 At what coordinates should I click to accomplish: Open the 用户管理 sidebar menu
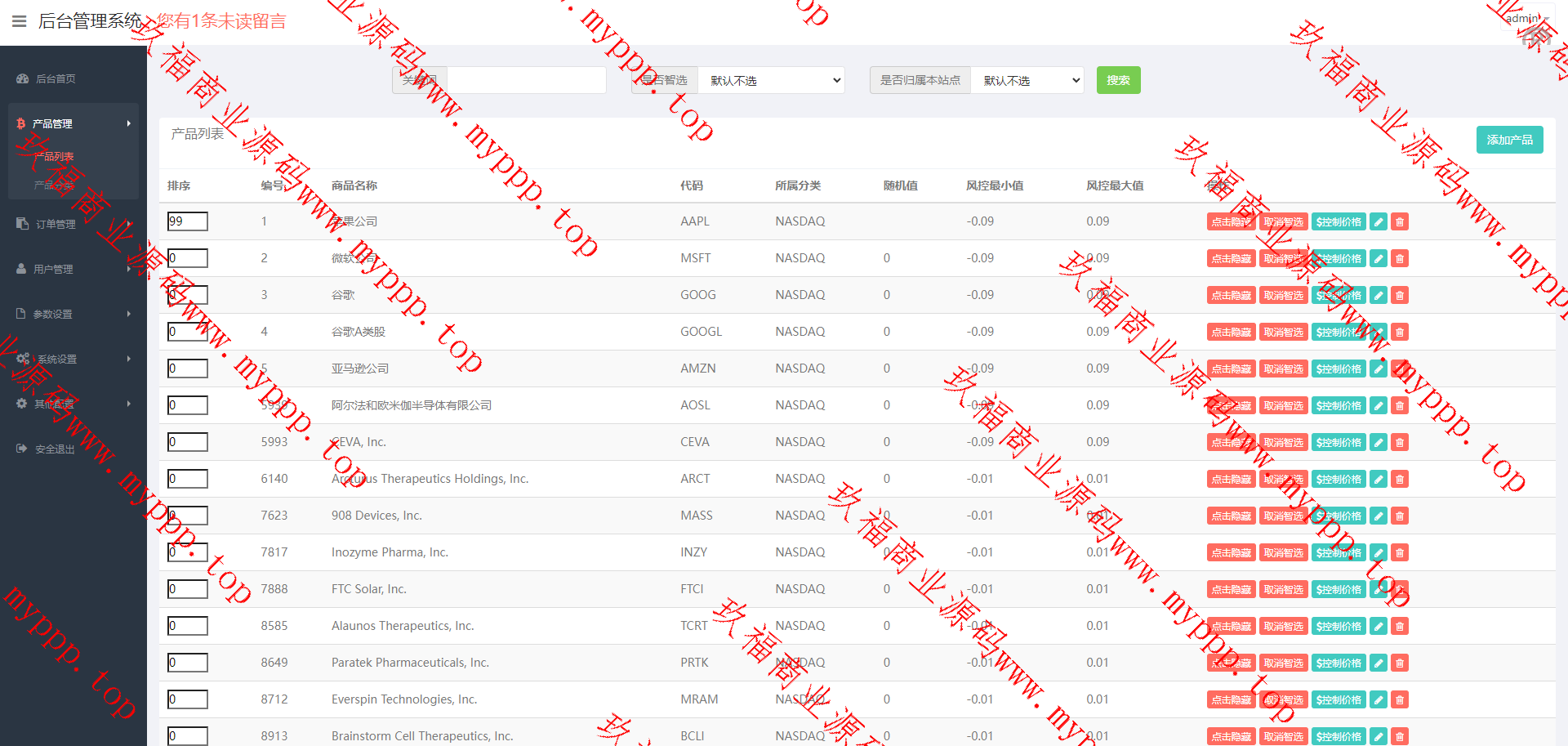[x=72, y=269]
